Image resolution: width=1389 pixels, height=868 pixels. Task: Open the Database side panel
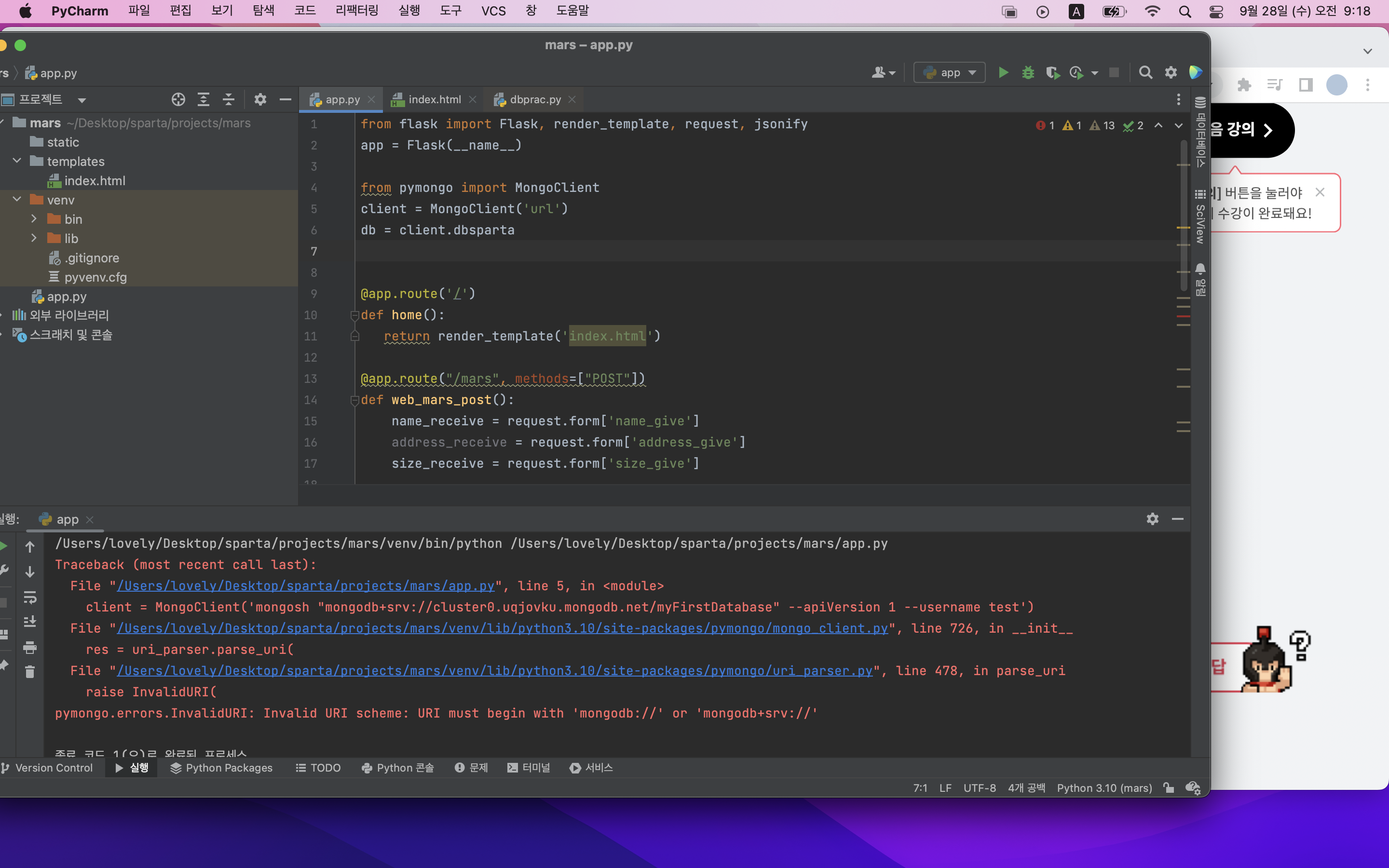point(1200,132)
